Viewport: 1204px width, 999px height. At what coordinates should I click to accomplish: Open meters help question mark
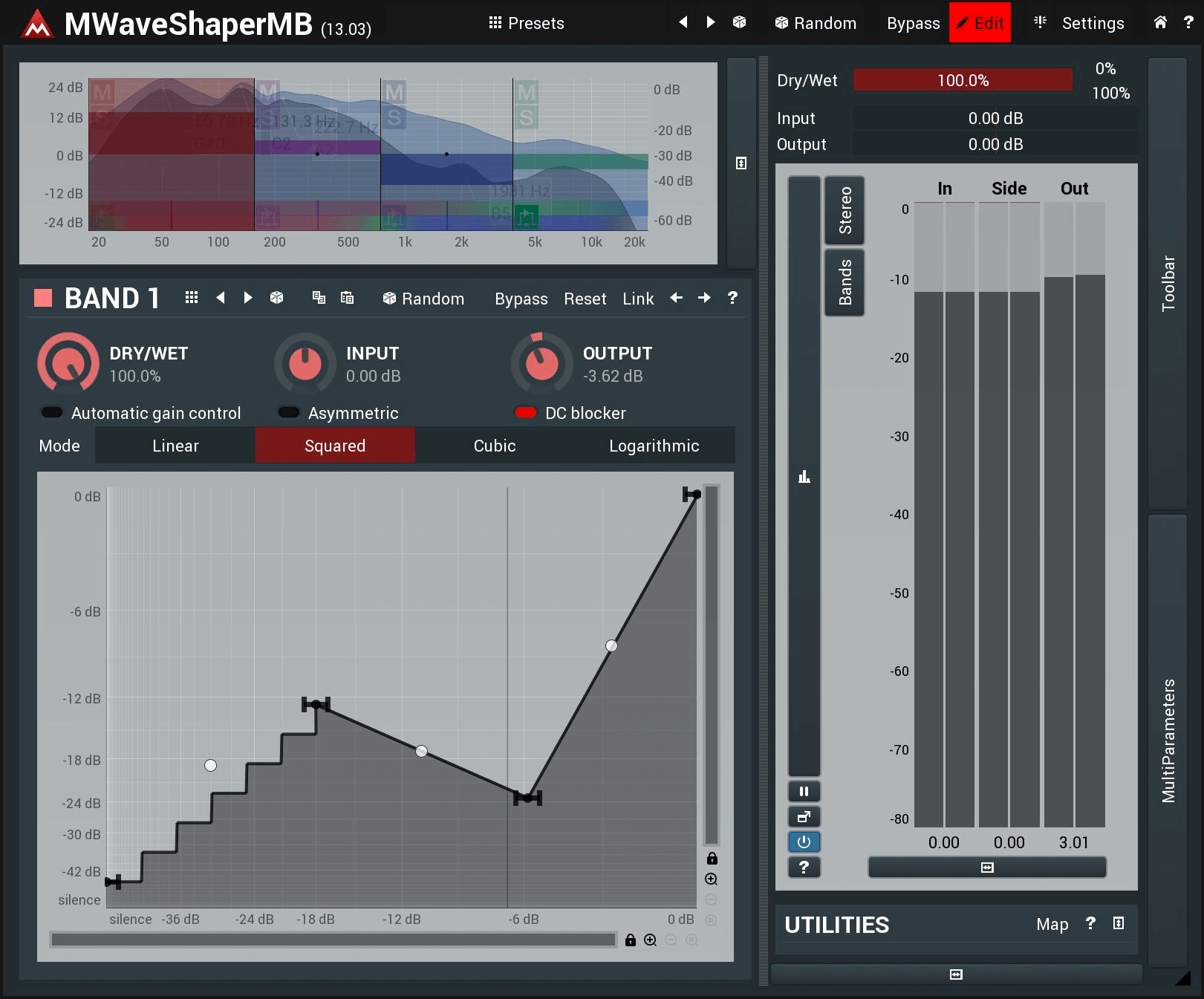tap(804, 868)
